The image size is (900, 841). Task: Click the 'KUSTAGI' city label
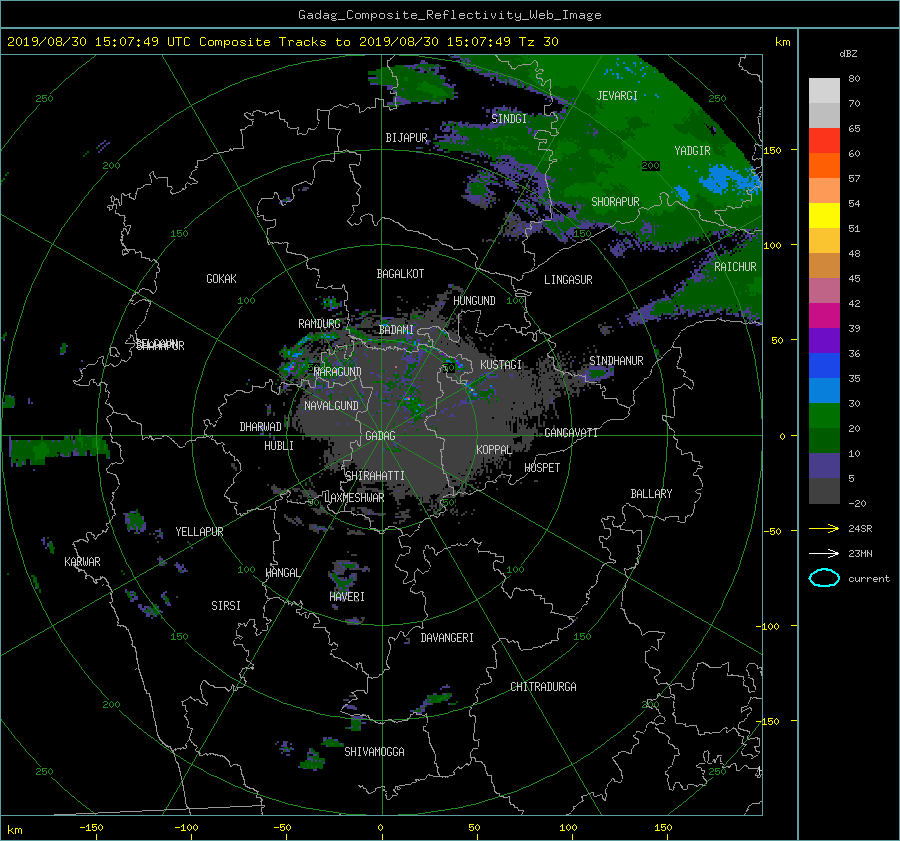click(501, 365)
